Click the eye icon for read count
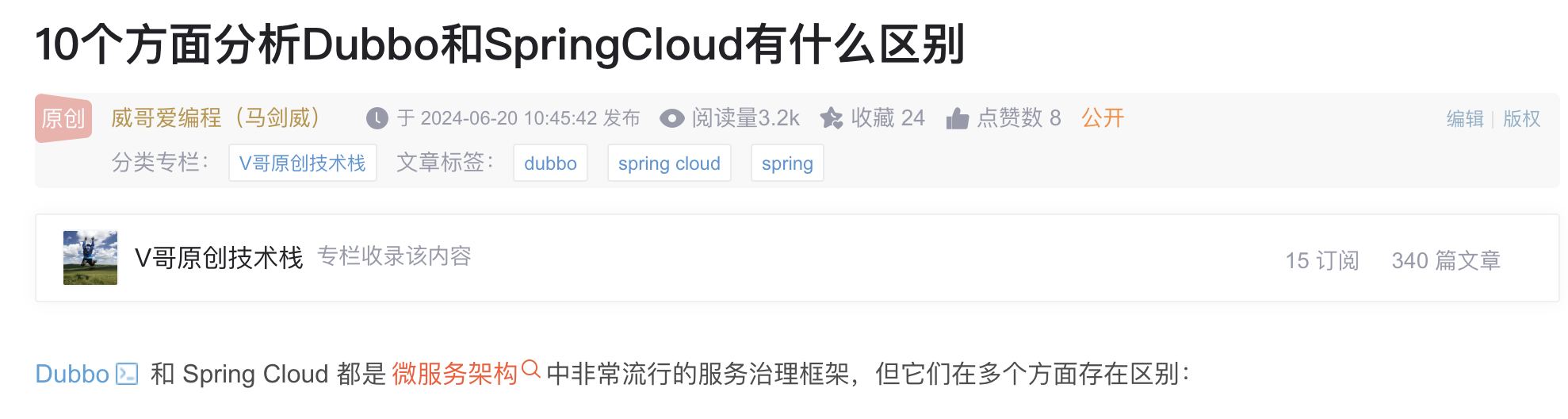The width and height of the screenshot is (1568, 419). pos(672,118)
